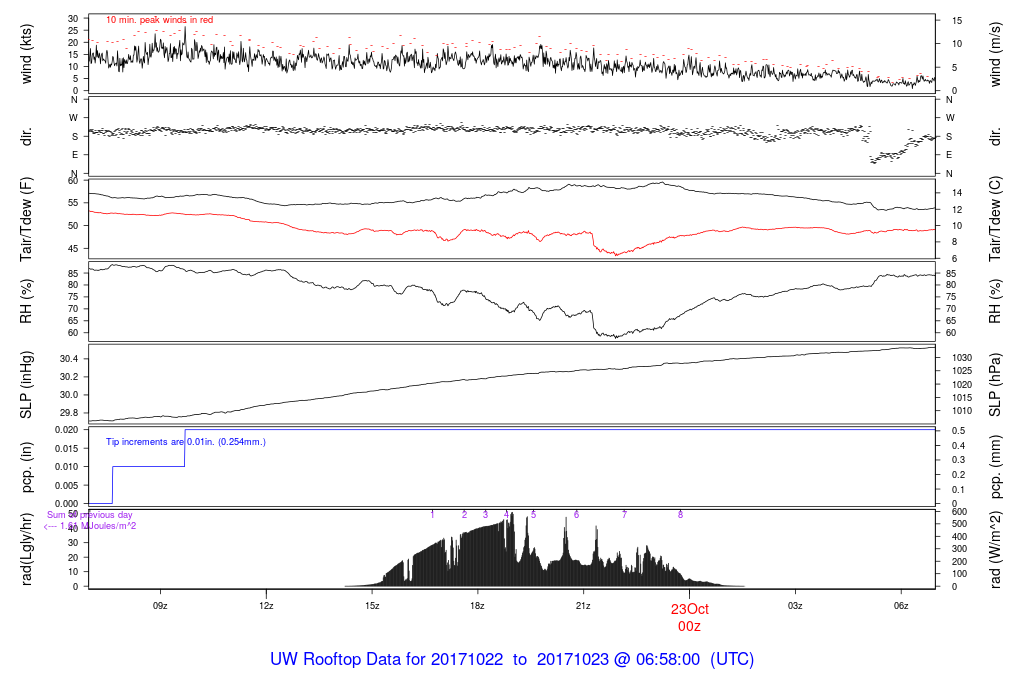Select the "Tair/Tdew (F)" left axis label
This screenshot has width=1024, height=700.
(x=27, y=217)
